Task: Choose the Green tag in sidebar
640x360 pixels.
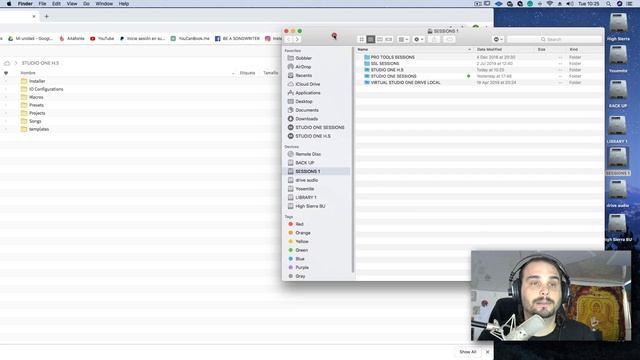Action: (x=301, y=250)
